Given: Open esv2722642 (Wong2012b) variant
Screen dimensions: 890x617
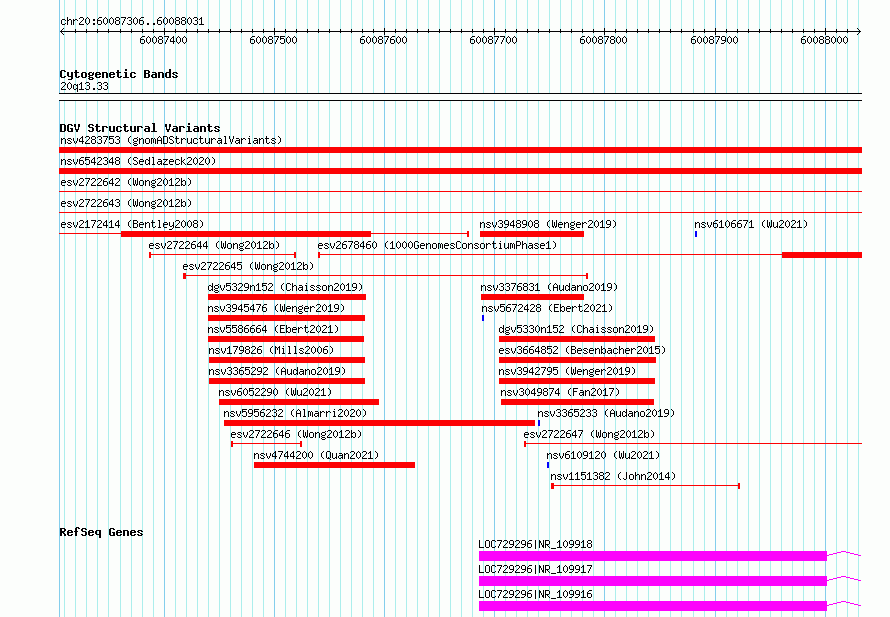Looking at the screenshot, I should point(126,182).
